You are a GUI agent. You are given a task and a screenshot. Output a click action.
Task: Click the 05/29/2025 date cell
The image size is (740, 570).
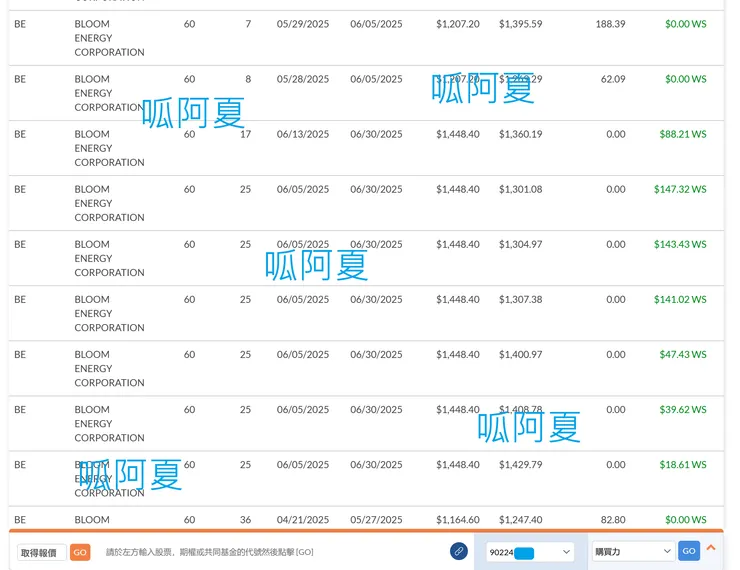[x=303, y=24]
